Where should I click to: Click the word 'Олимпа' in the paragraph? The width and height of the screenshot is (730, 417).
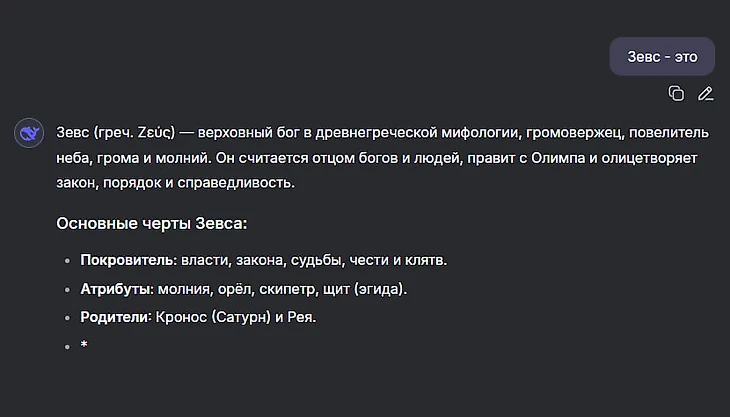coord(554,158)
